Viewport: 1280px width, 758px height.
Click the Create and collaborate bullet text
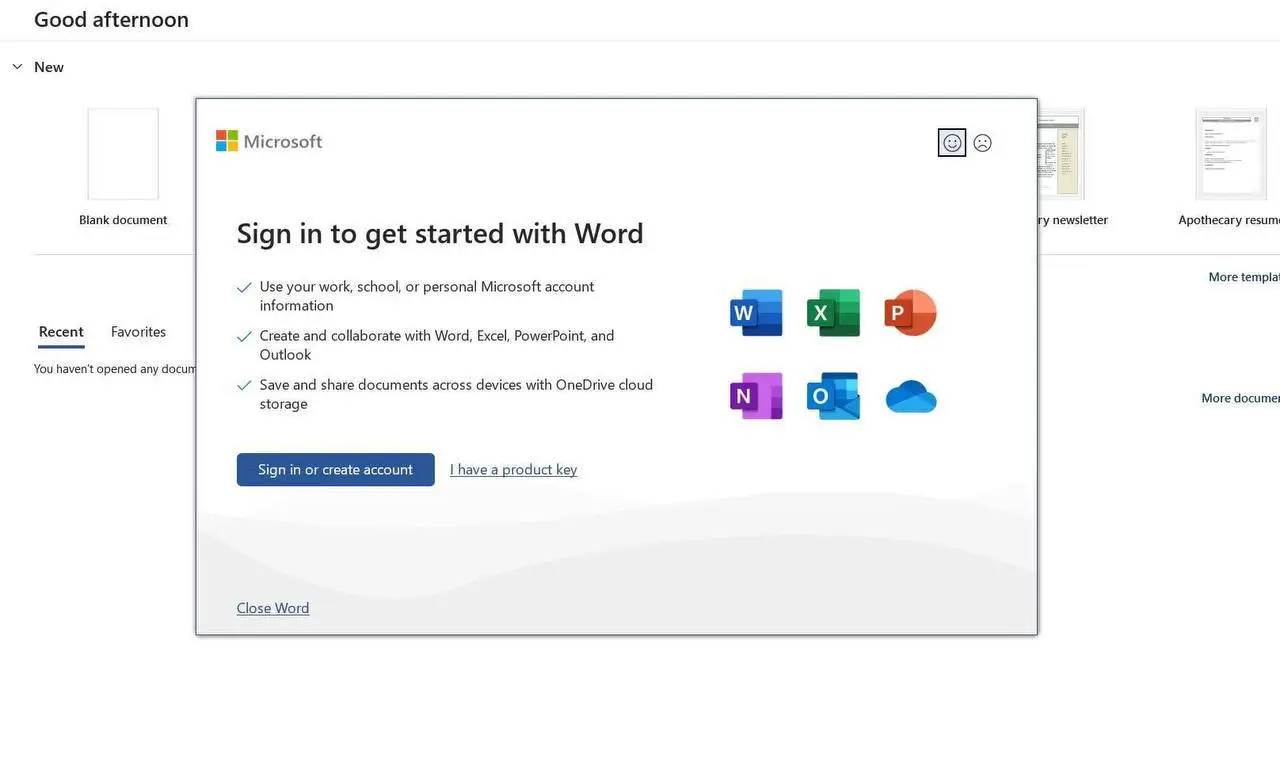click(437, 345)
